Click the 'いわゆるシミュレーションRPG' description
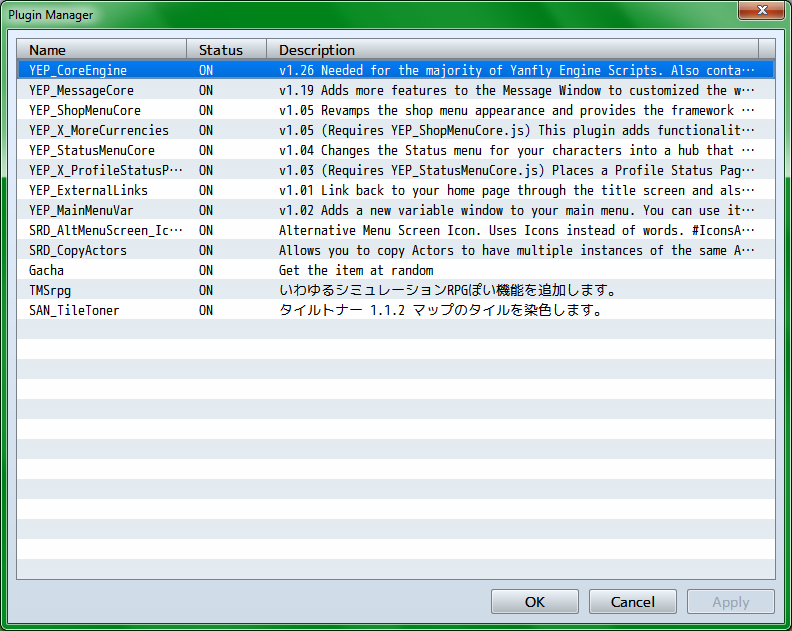The height and width of the screenshot is (631, 792). tap(448, 290)
